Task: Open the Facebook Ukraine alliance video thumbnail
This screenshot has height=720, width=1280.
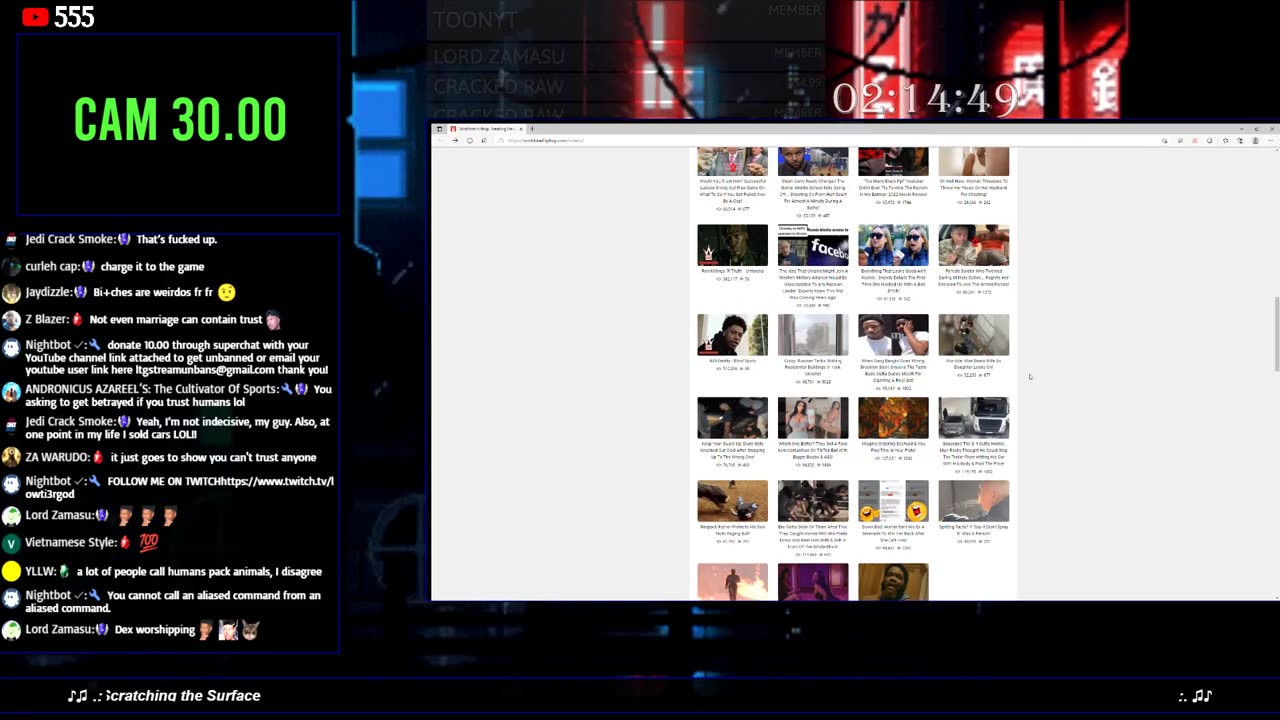Action: (x=813, y=245)
